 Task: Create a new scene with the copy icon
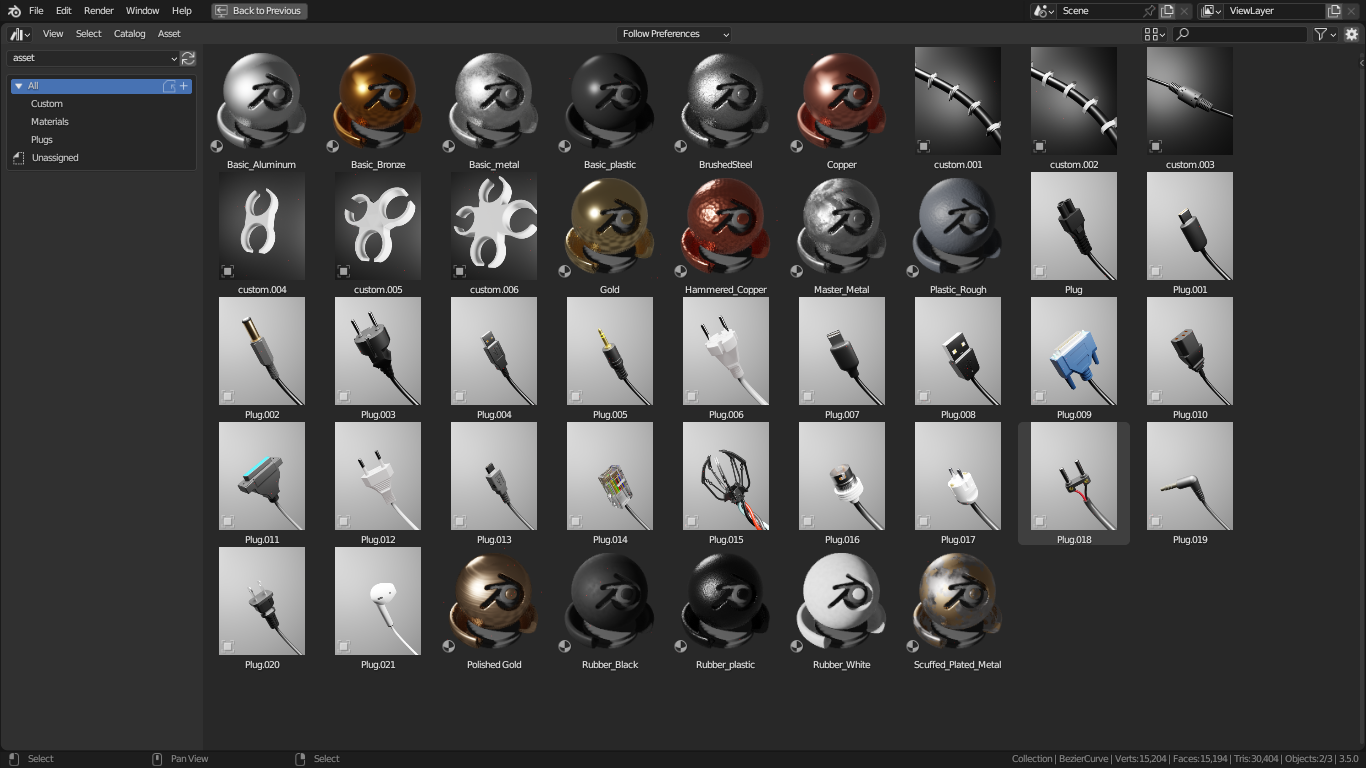click(x=1167, y=11)
